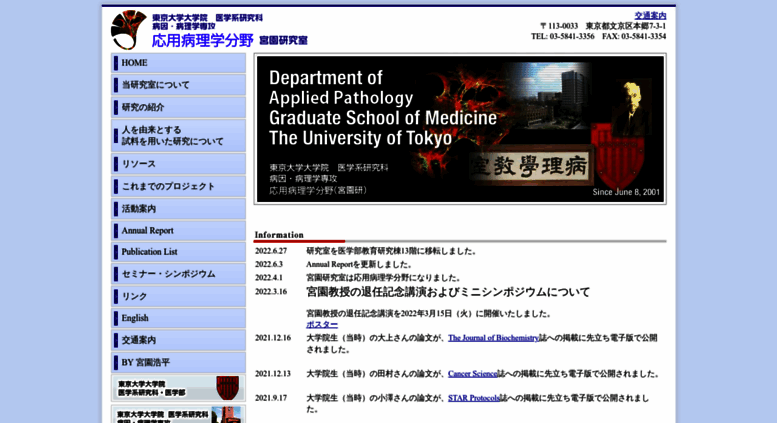777x423 pixels.
Task: Open the 応用病理学分野 宮園研究室 header title
Action: point(229,40)
